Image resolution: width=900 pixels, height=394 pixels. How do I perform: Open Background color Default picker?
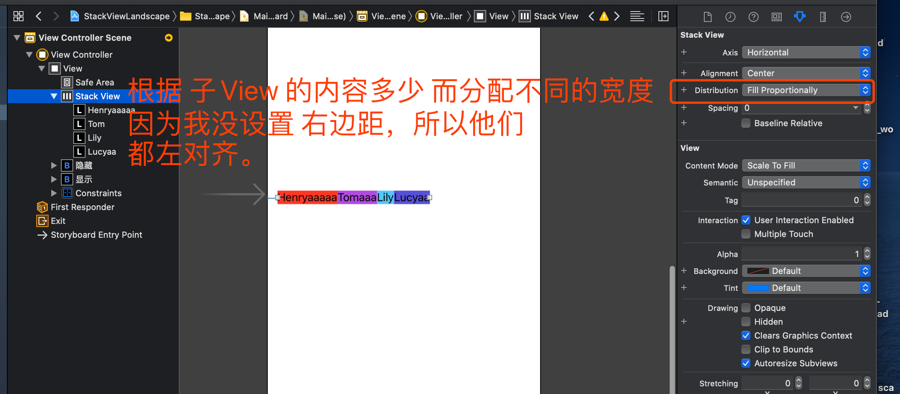click(x=806, y=271)
